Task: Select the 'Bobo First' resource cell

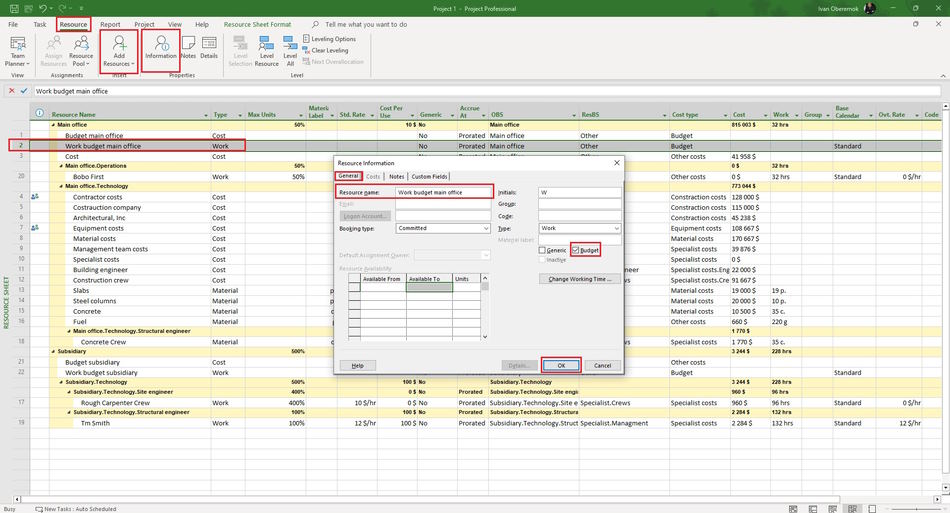Action: click(130, 176)
